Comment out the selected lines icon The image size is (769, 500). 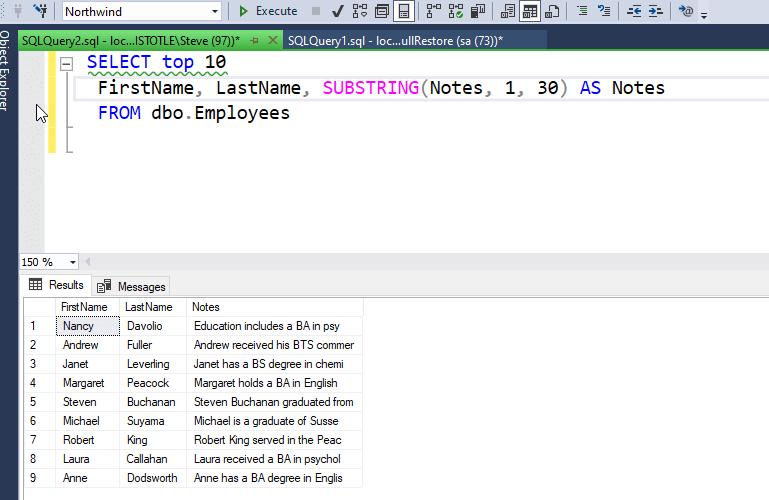point(583,11)
